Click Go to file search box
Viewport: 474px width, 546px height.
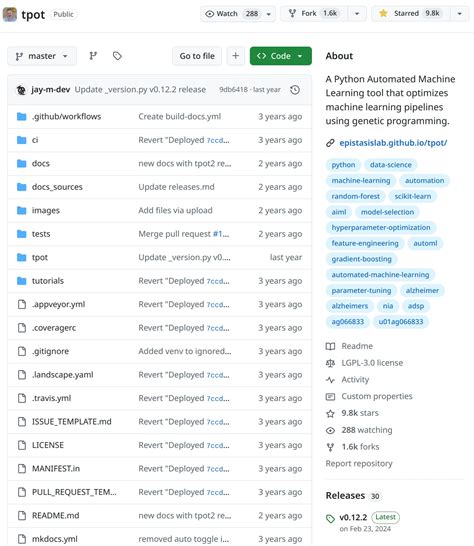(x=197, y=56)
